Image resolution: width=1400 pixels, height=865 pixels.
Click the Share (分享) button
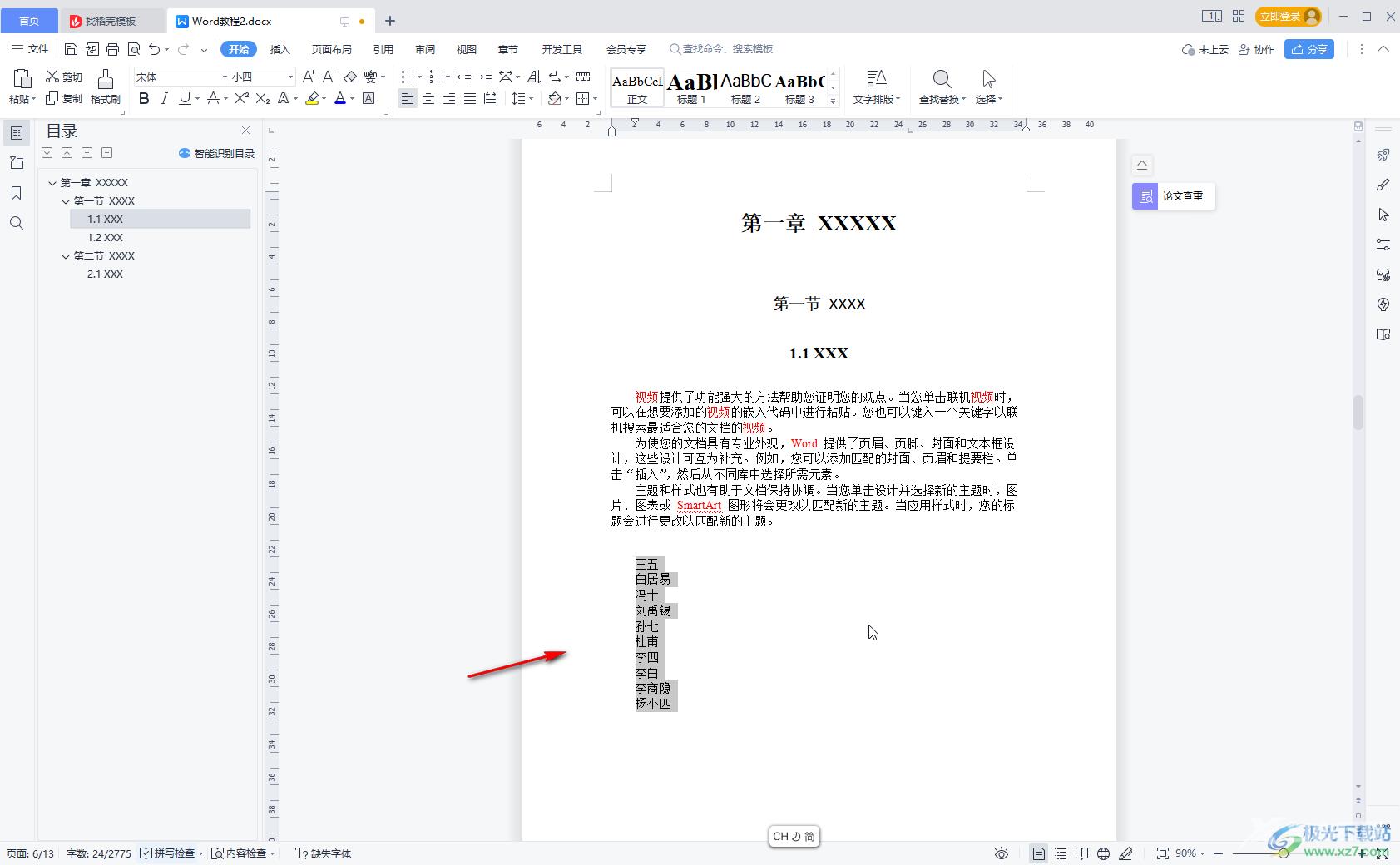click(1309, 49)
